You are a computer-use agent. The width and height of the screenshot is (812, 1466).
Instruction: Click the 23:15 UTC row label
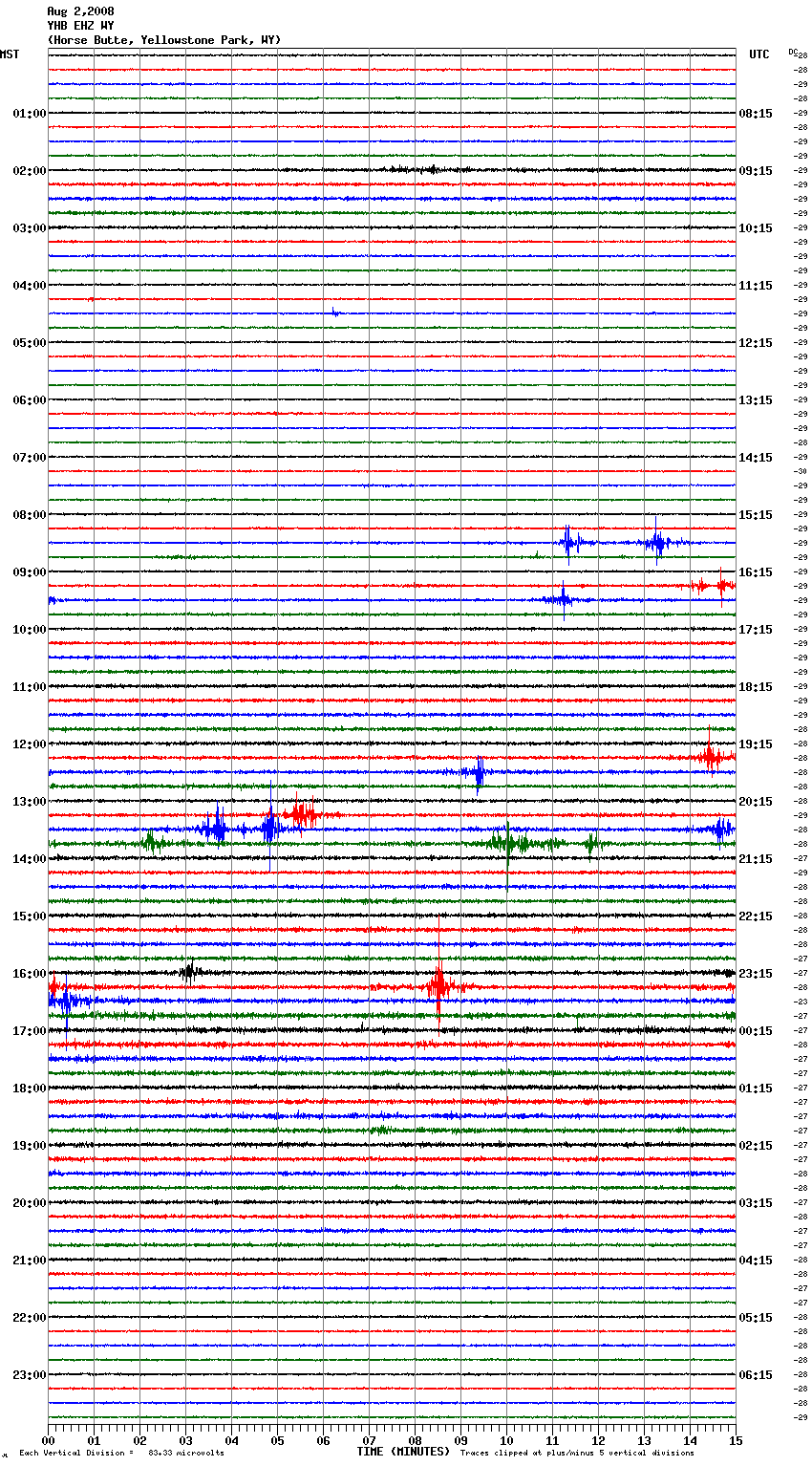(756, 974)
